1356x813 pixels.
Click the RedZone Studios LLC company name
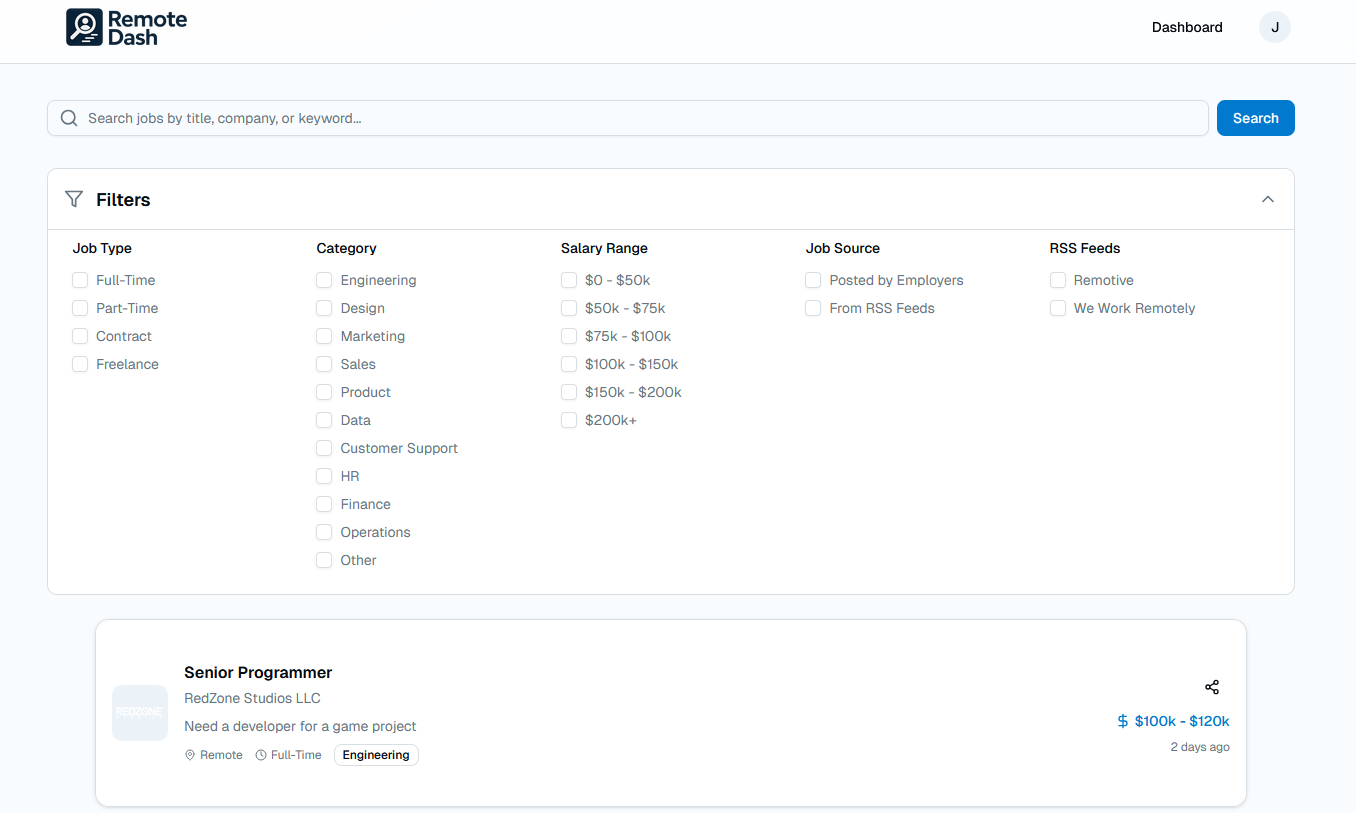click(x=252, y=698)
